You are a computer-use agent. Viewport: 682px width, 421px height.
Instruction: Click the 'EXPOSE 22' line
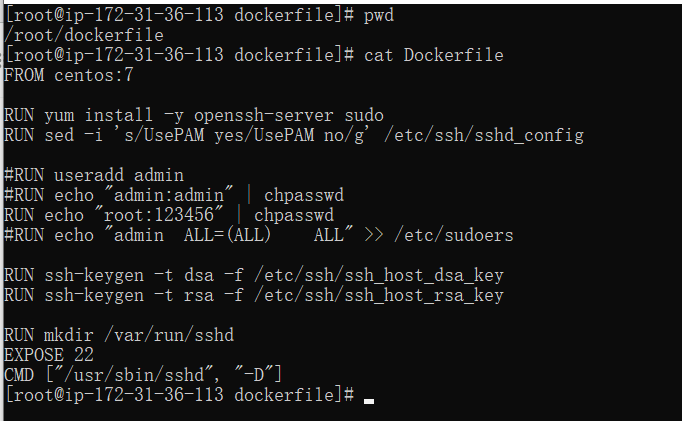tap(49, 355)
